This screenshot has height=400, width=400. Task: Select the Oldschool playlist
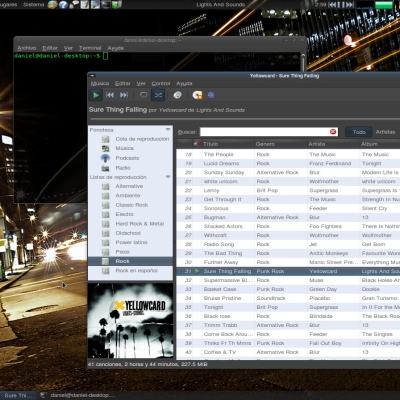pos(130,233)
